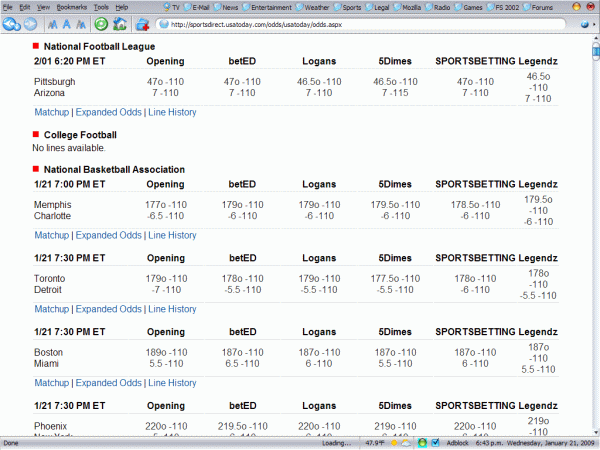Open the Games bookmark folder

[468, 7]
